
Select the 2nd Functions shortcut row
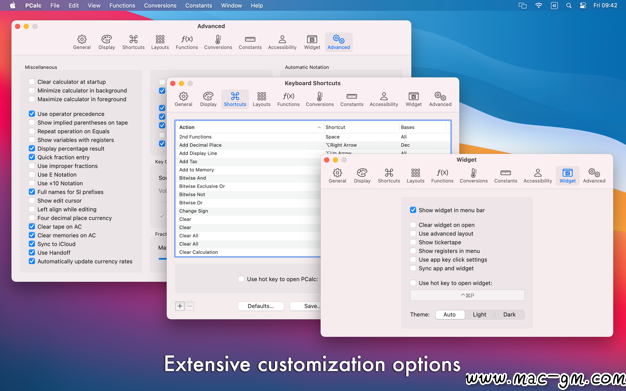313,137
